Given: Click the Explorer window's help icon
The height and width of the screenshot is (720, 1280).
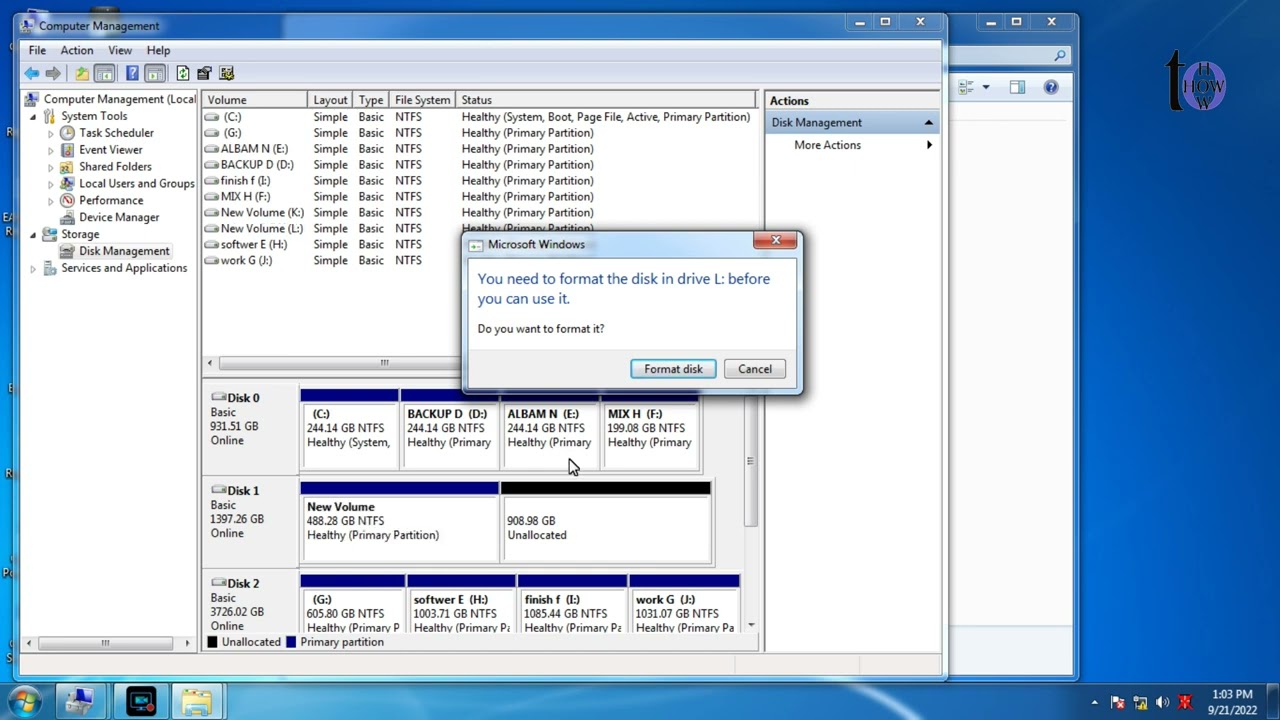Looking at the screenshot, I should (1051, 88).
